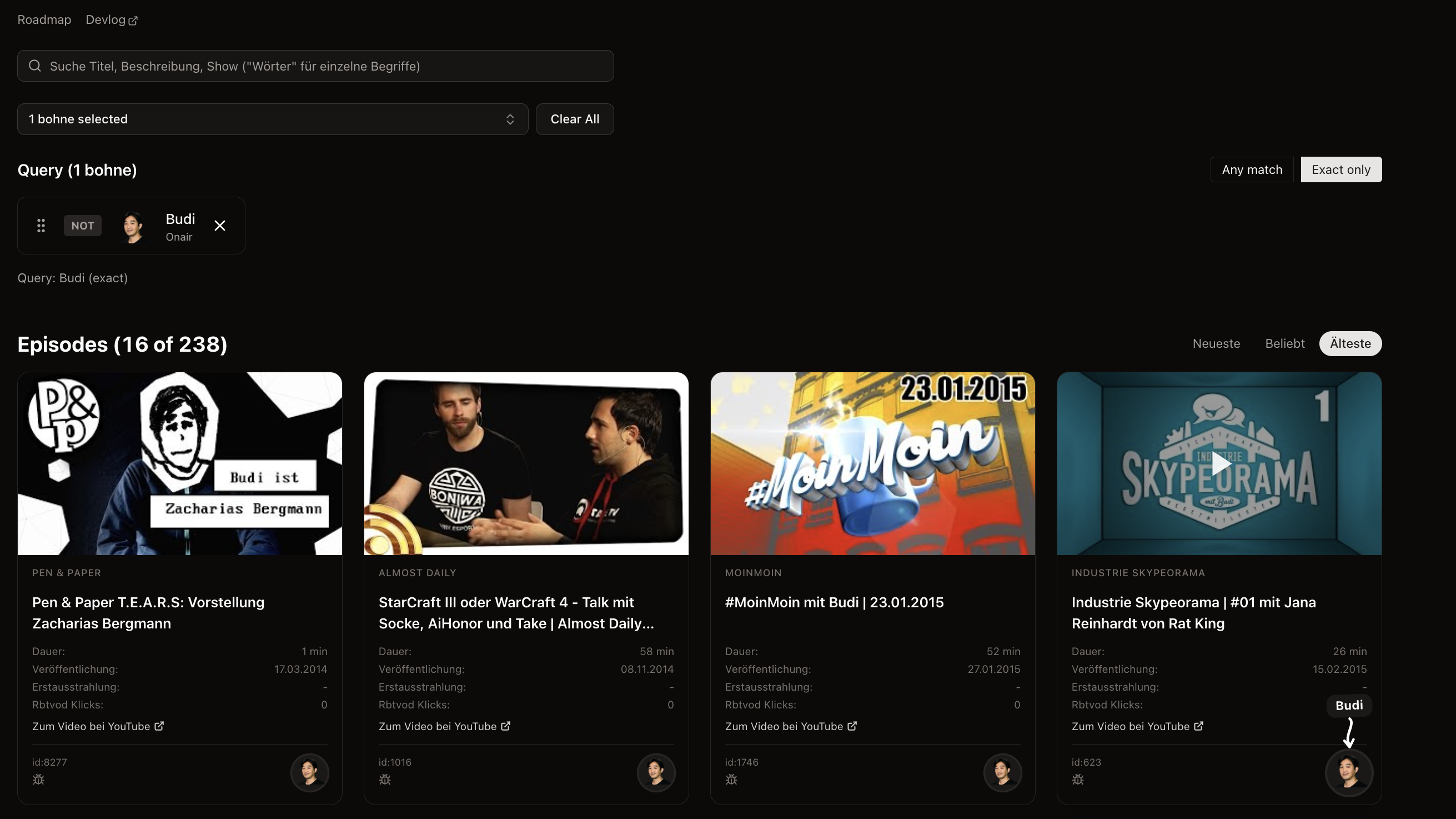This screenshot has width=1456, height=819.
Task: Click the bug icon under id:1016
Action: point(385,780)
